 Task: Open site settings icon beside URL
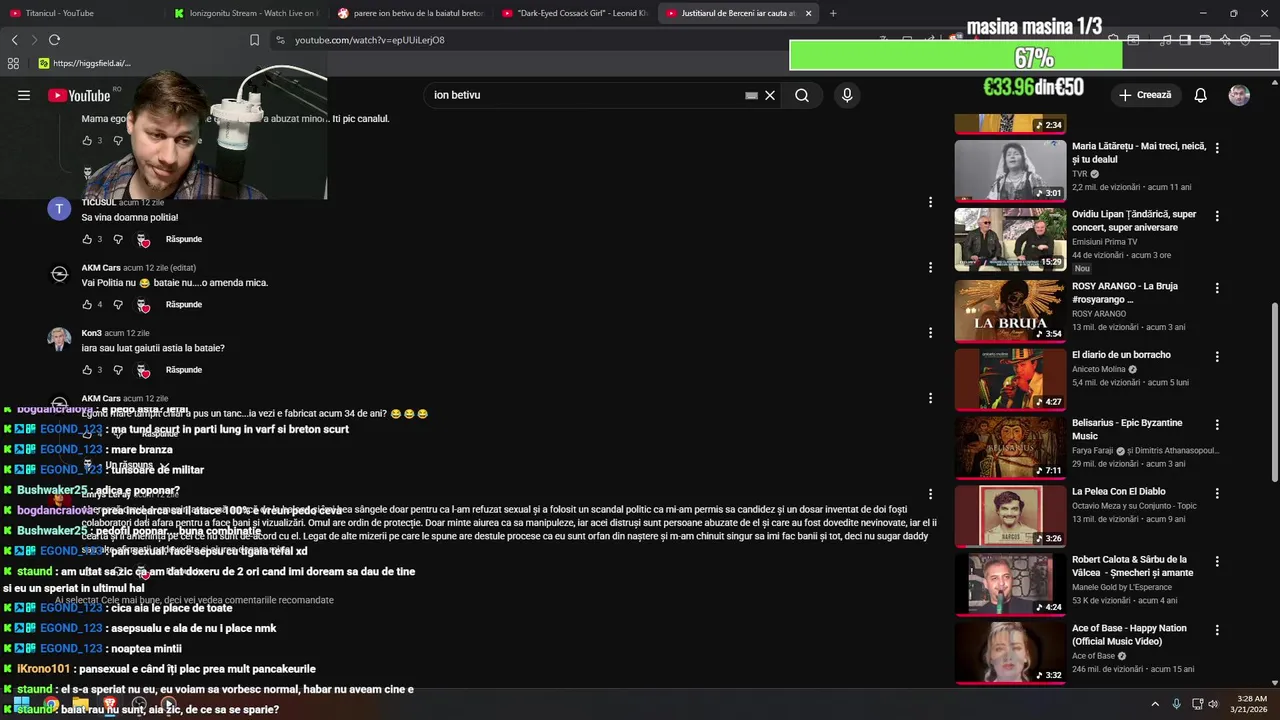(x=280, y=40)
